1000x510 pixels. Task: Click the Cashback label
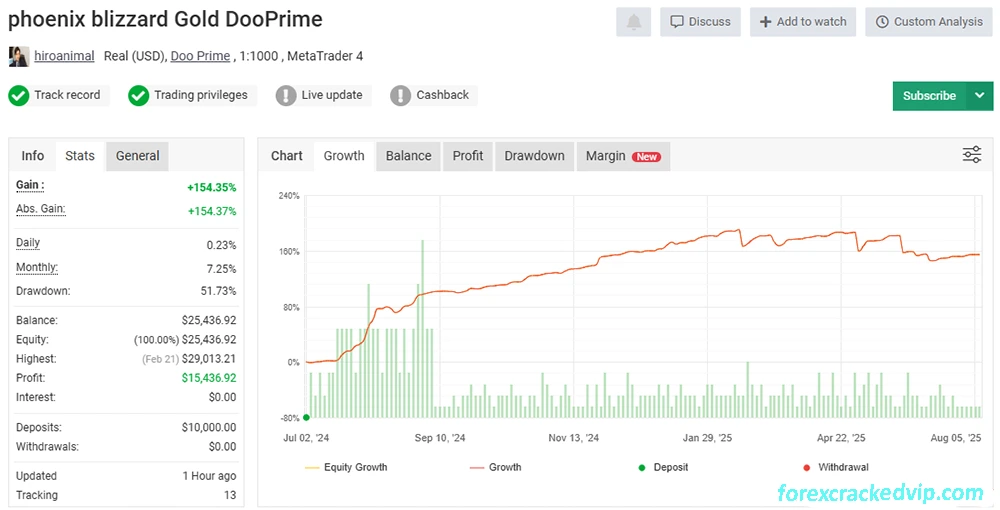443,95
